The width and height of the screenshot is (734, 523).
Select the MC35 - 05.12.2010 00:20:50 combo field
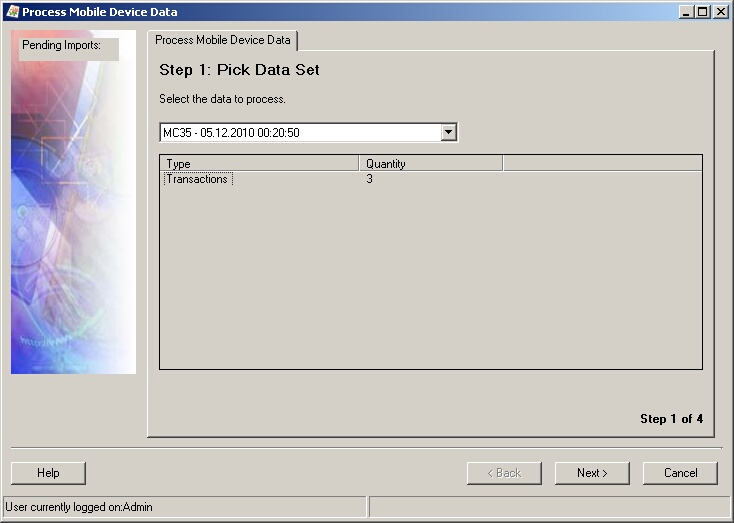pyautogui.click(x=308, y=133)
